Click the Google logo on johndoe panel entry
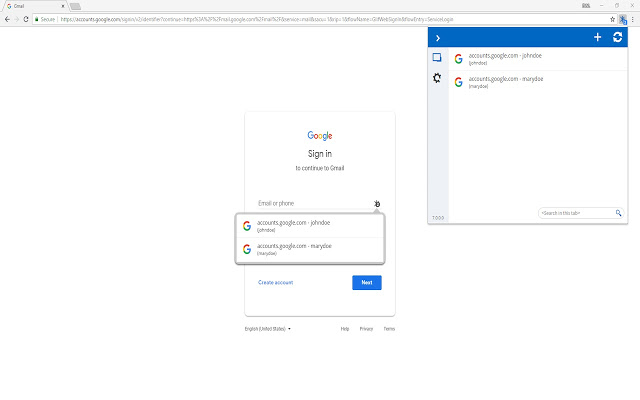 [x=458, y=59]
